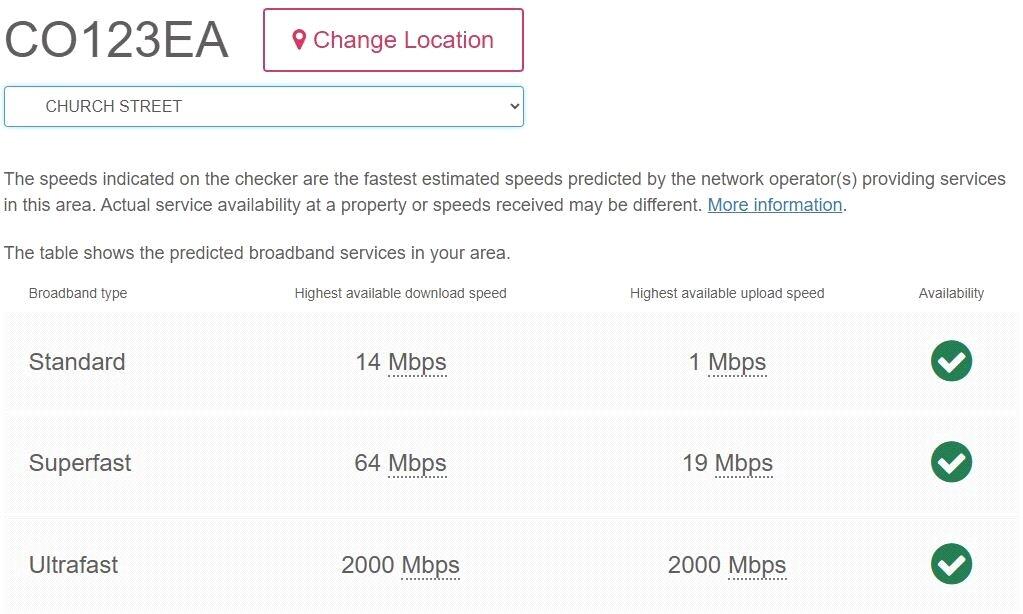
Task: Click Mbps abbreviation next to 64 download
Action: [x=417, y=463]
